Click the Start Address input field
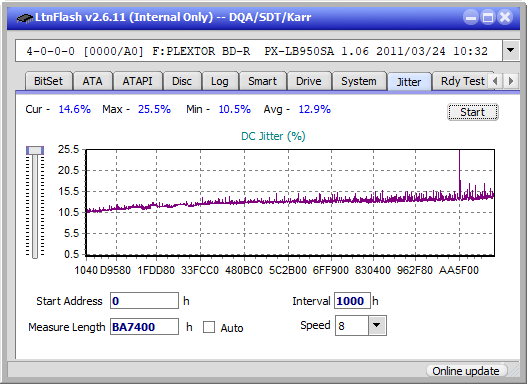The width and height of the screenshot is (527, 384). pyautogui.click(x=144, y=301)
